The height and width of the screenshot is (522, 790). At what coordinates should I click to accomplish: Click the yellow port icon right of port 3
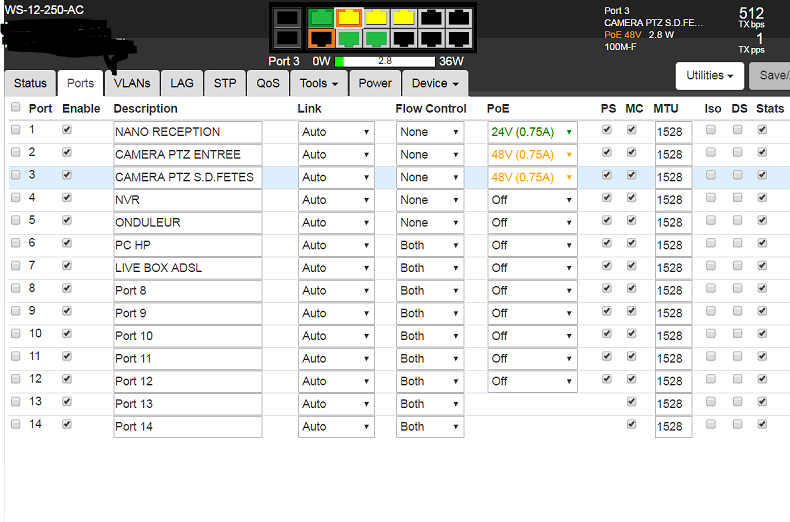[376, 17]
